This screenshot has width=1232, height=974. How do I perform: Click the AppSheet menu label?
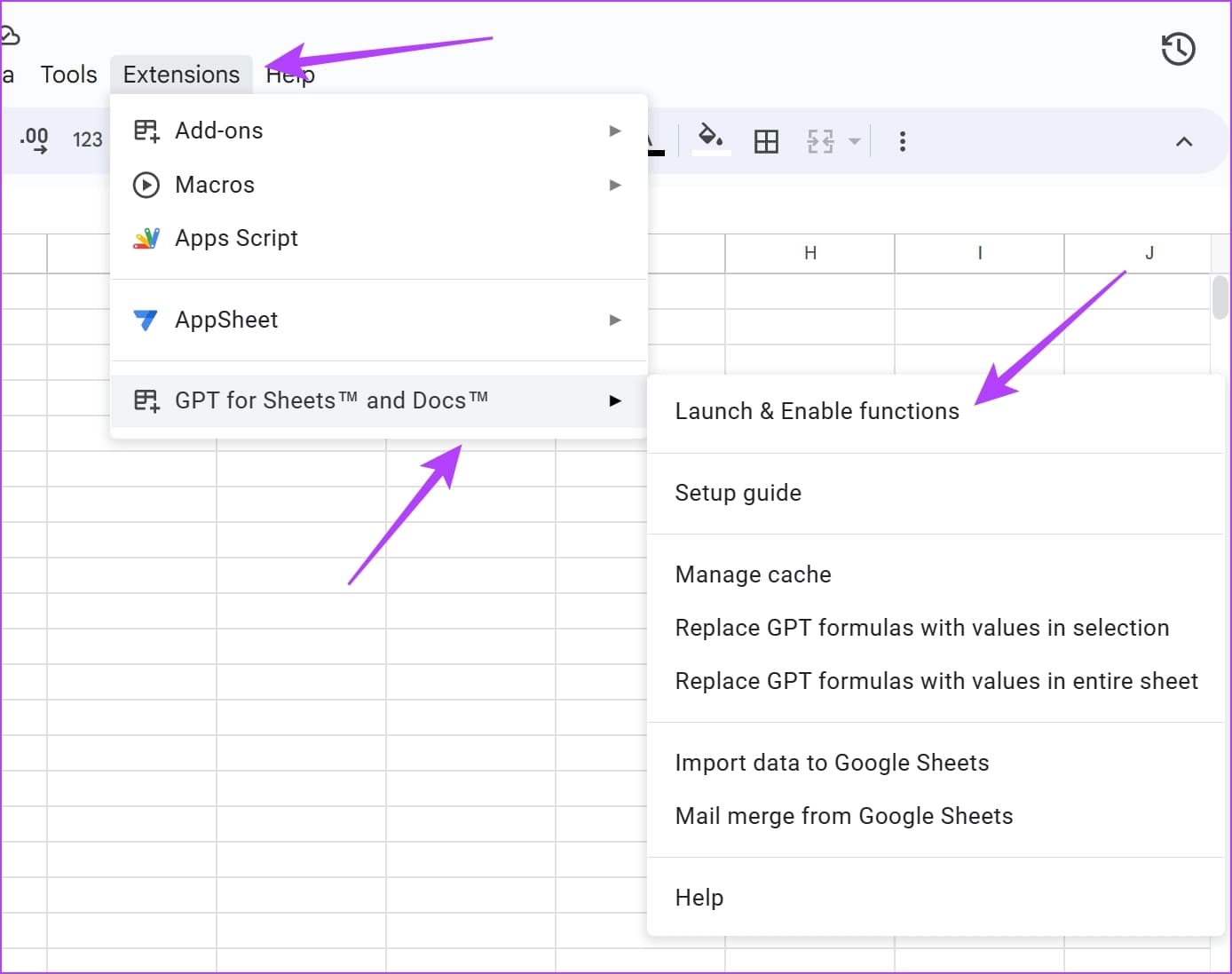226,320
